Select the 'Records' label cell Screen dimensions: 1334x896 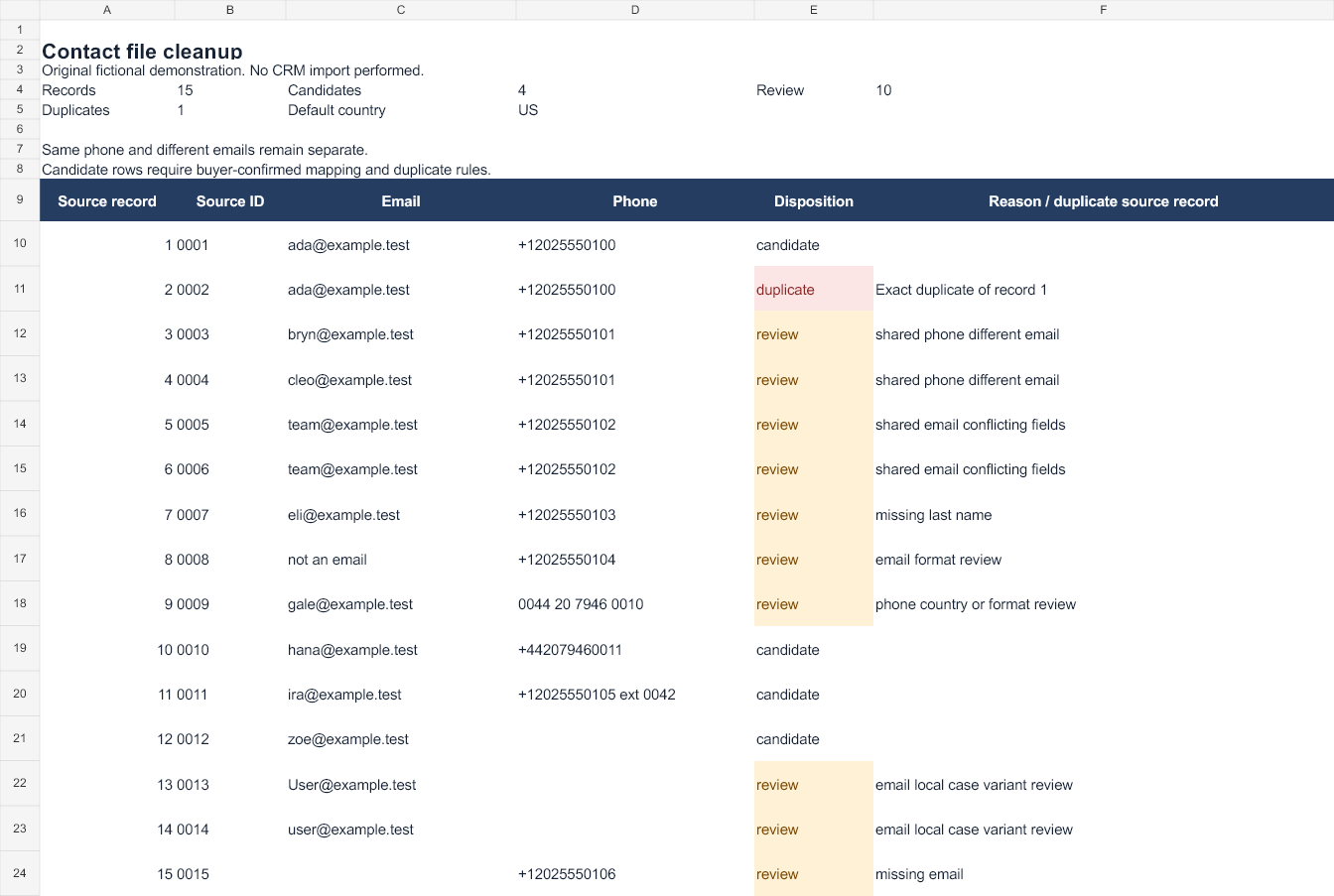coord(107,90)
